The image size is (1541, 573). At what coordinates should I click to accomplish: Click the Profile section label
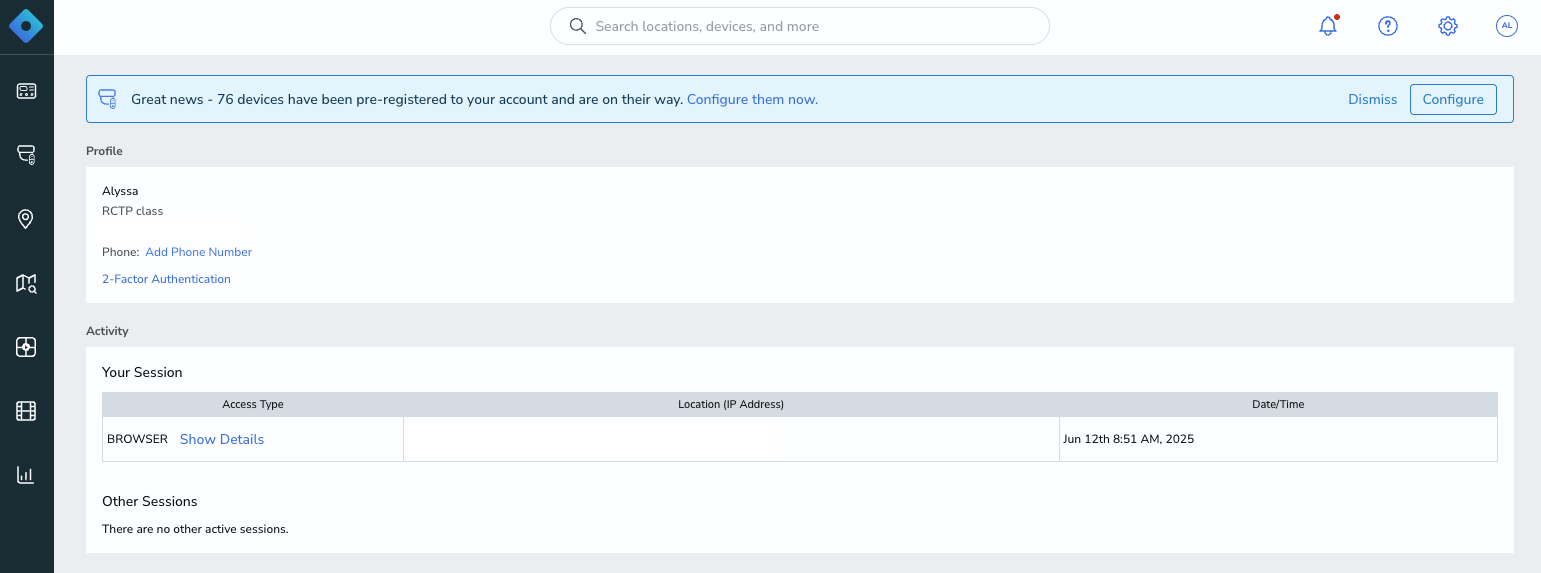click(104, 151)
